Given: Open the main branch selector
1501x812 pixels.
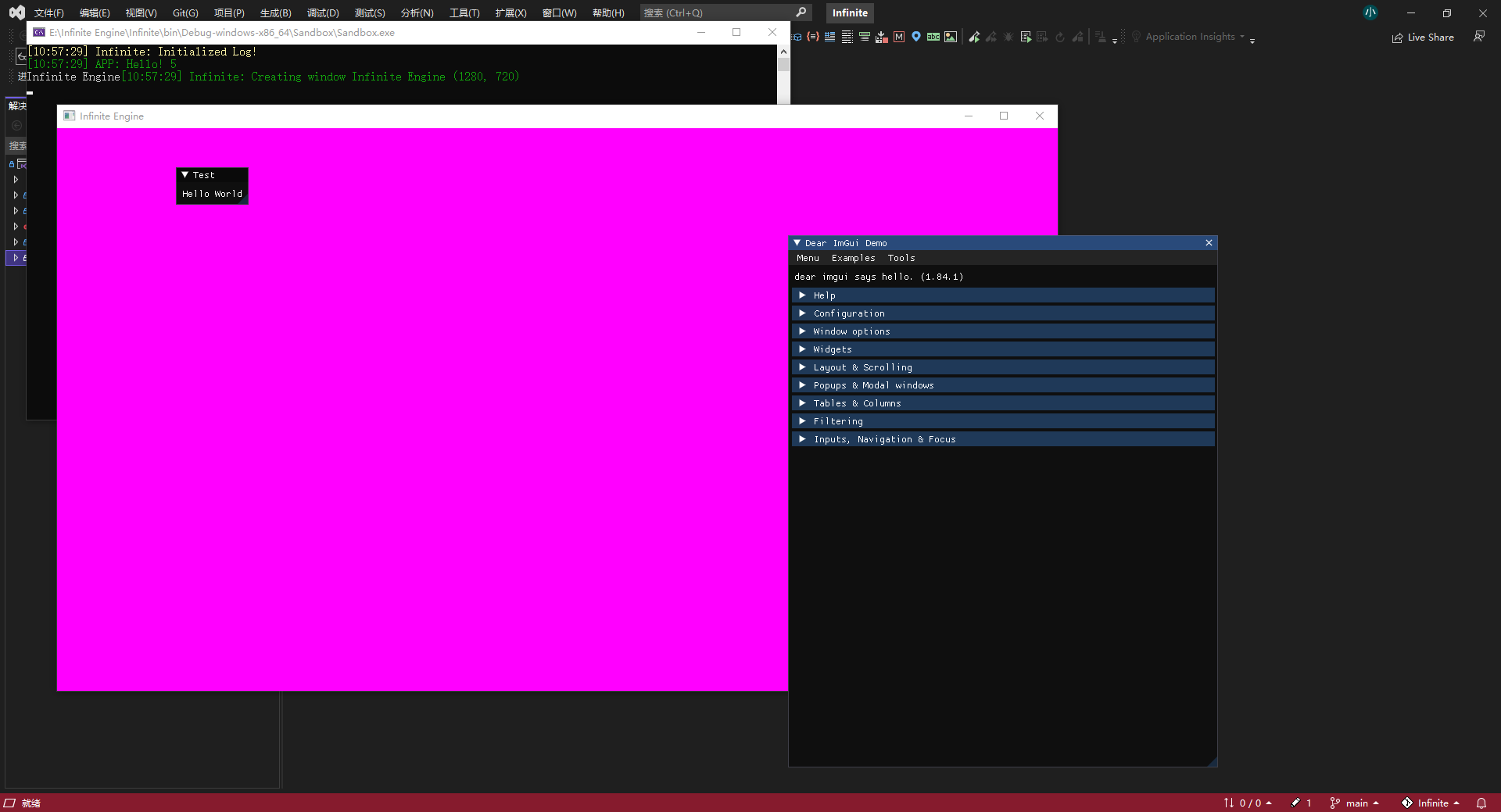Looking at the screenshot, I should click(1354, 803).
